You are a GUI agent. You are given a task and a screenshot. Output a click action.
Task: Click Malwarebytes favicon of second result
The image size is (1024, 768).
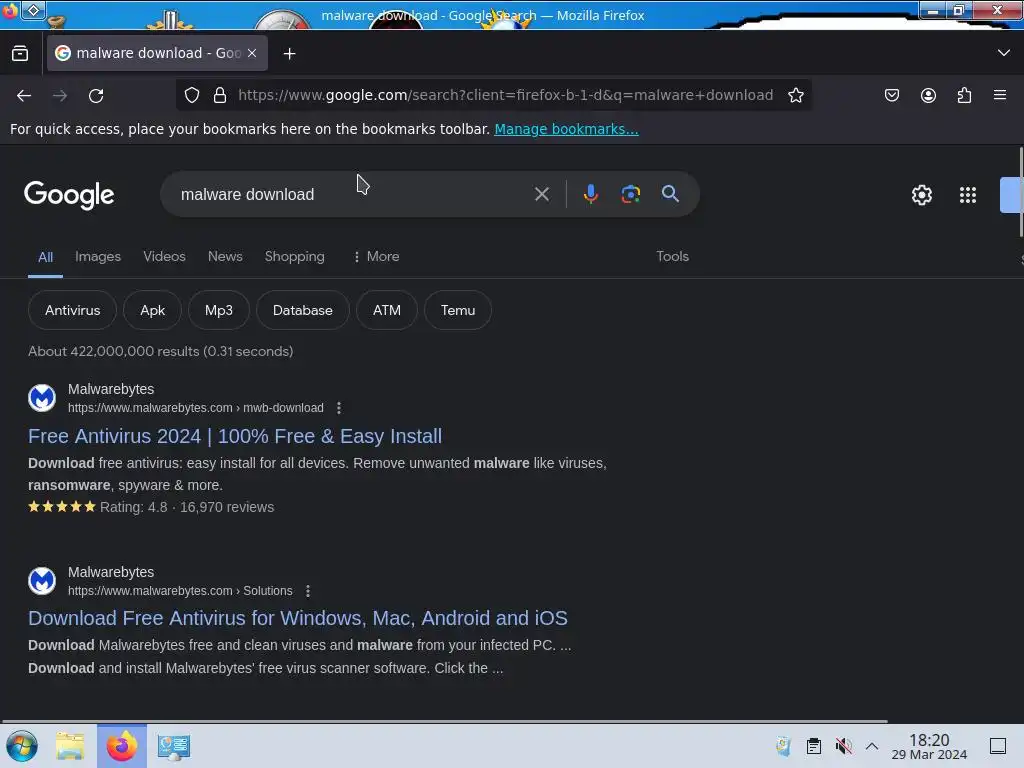click(x=42, y=581)
